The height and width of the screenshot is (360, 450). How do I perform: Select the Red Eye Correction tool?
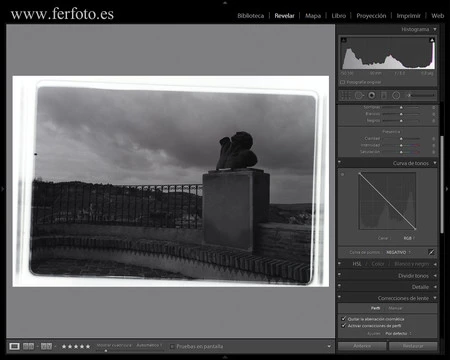(371, 96)
